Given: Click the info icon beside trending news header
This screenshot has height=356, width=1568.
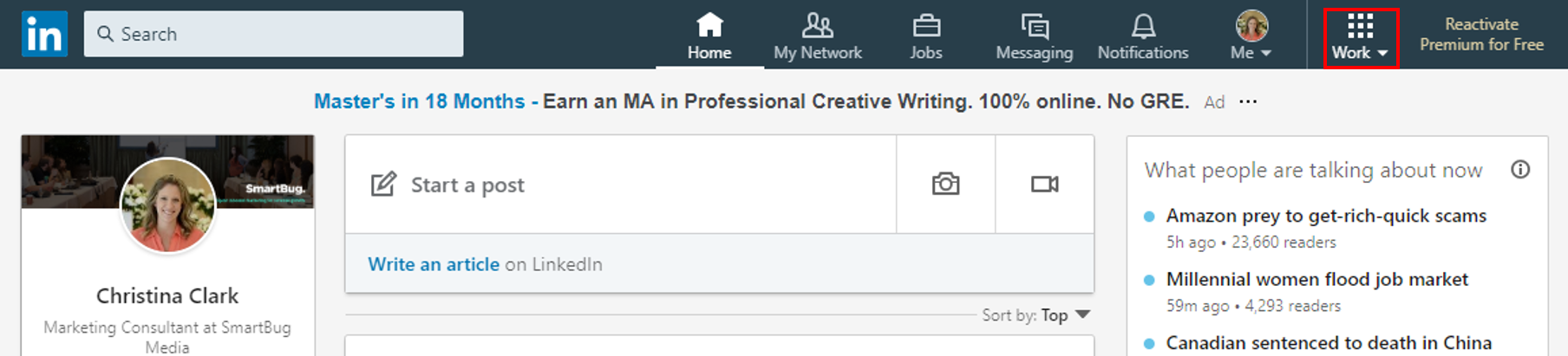Looking at the screenshot, I should [1520, 169].
